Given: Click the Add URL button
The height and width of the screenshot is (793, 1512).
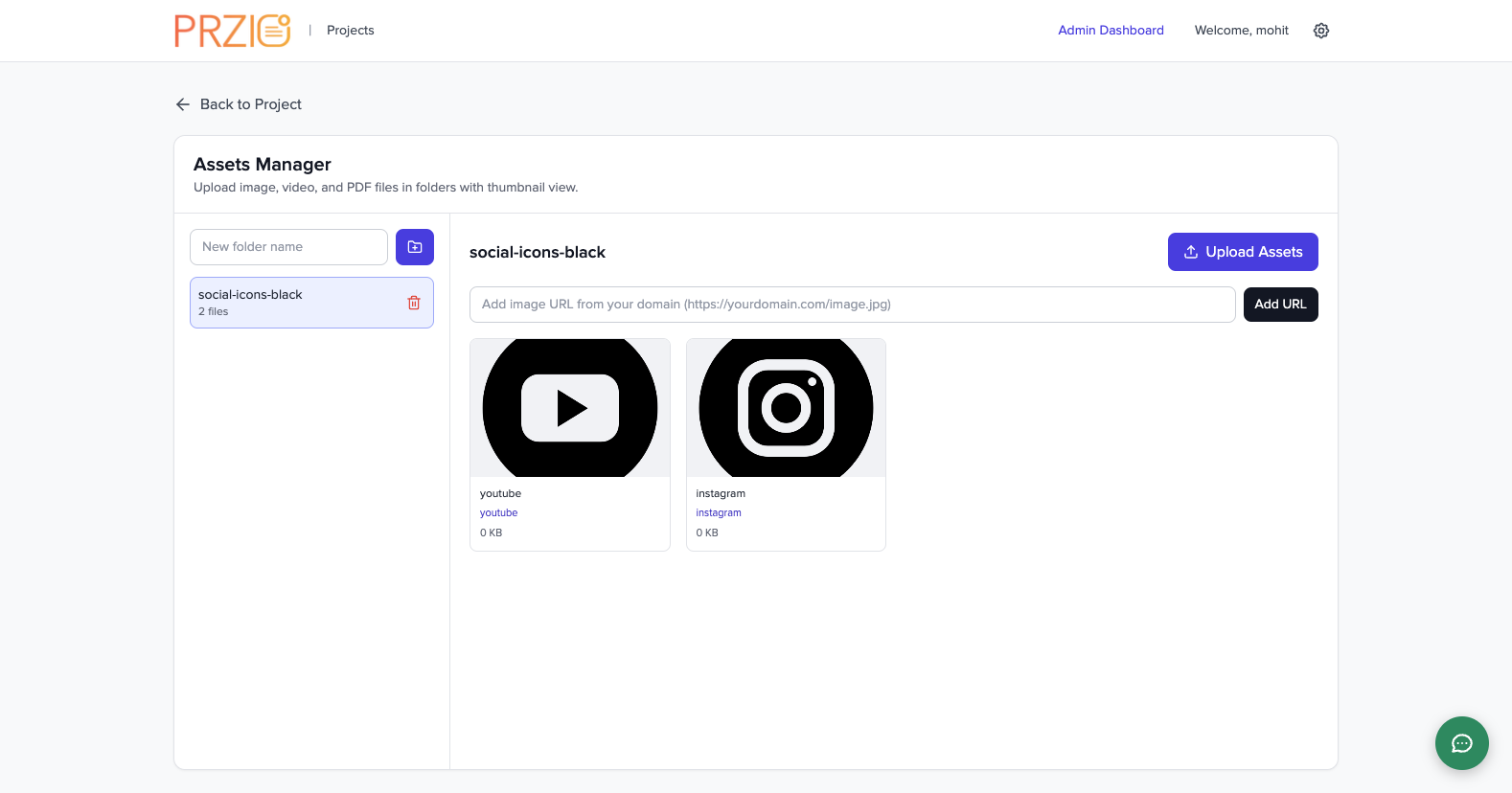Looking at the screenshot, I should point(1280,305).
